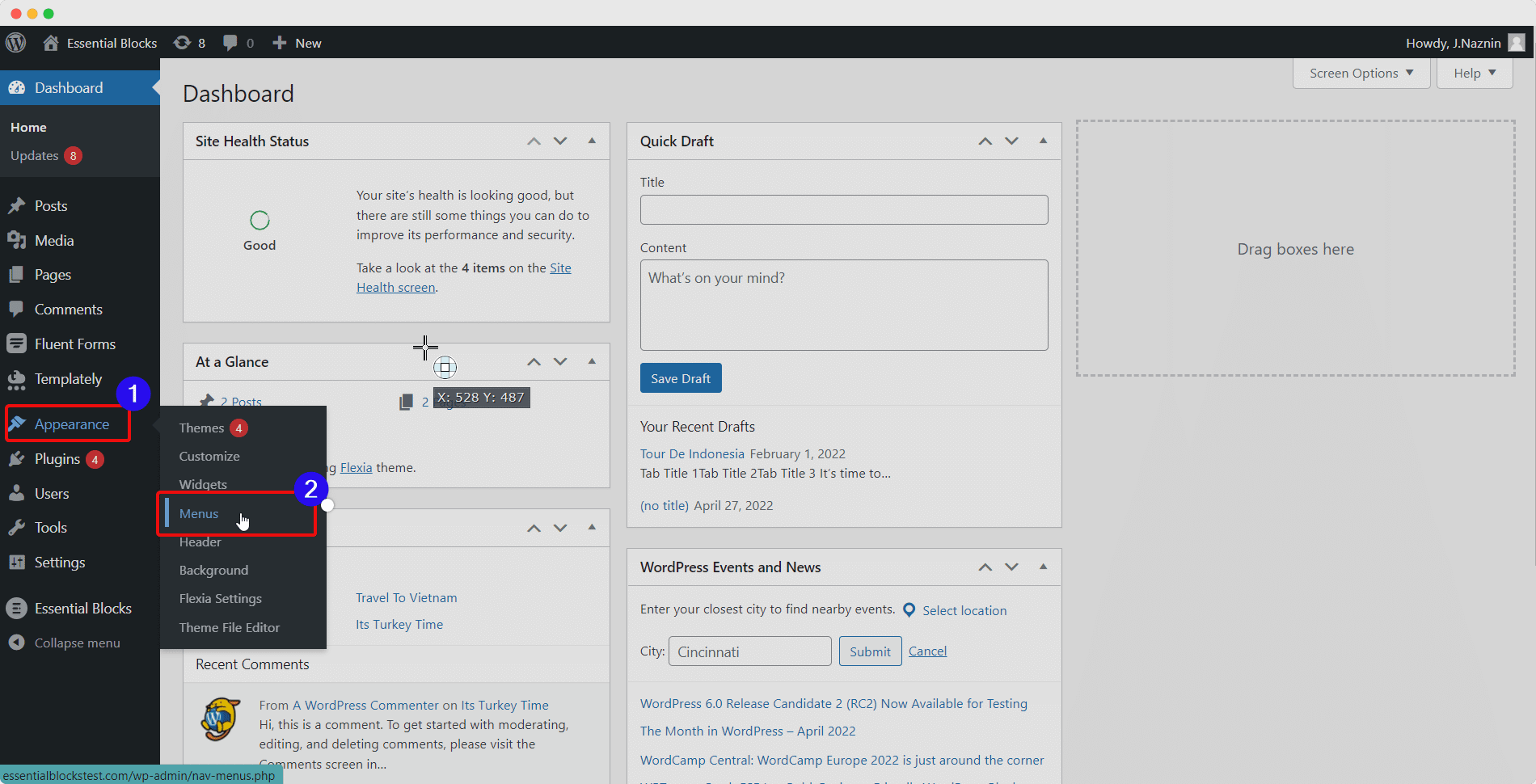Click the Media library icon

[17, 240]
